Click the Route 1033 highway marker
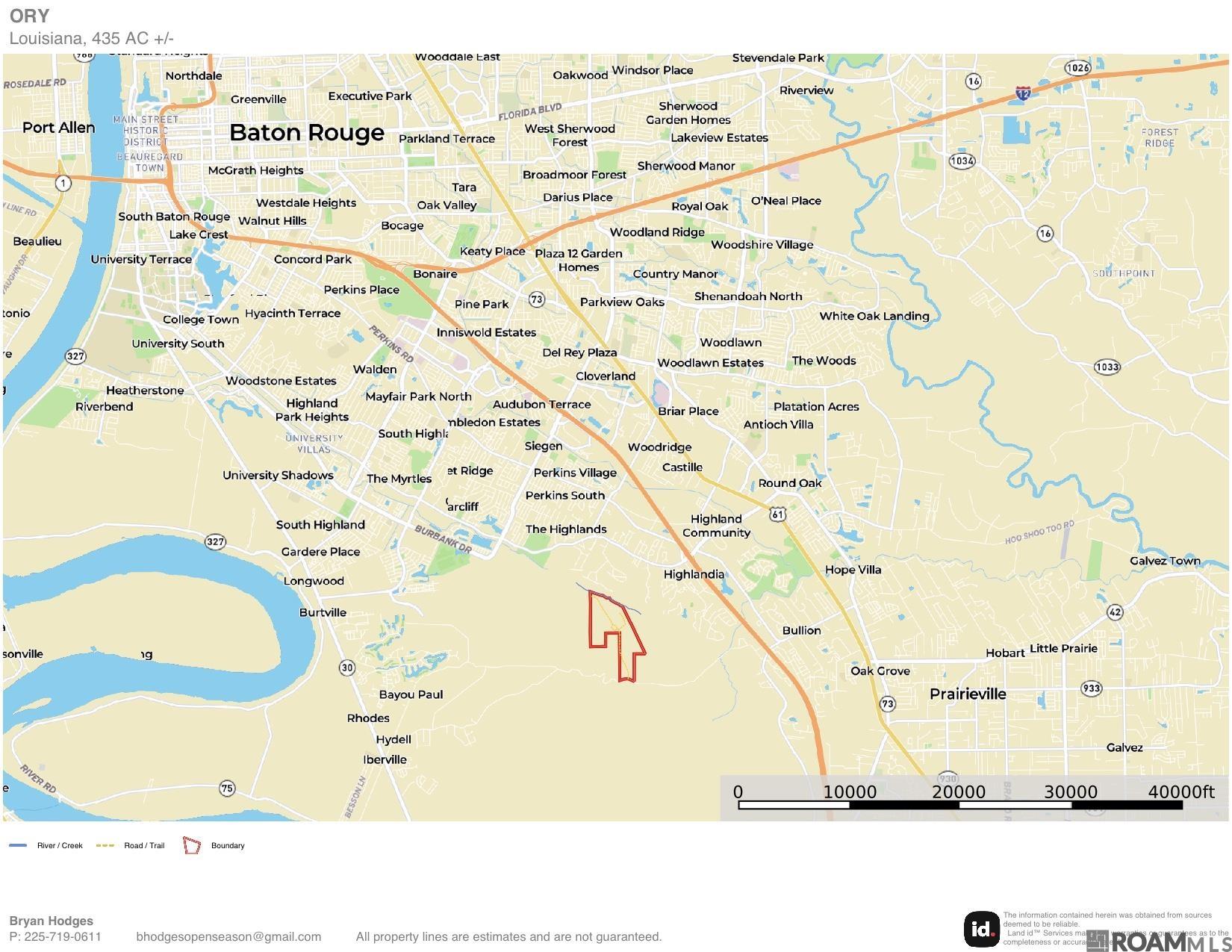This screenshot has width=1232, height=952. point(1107,367)
